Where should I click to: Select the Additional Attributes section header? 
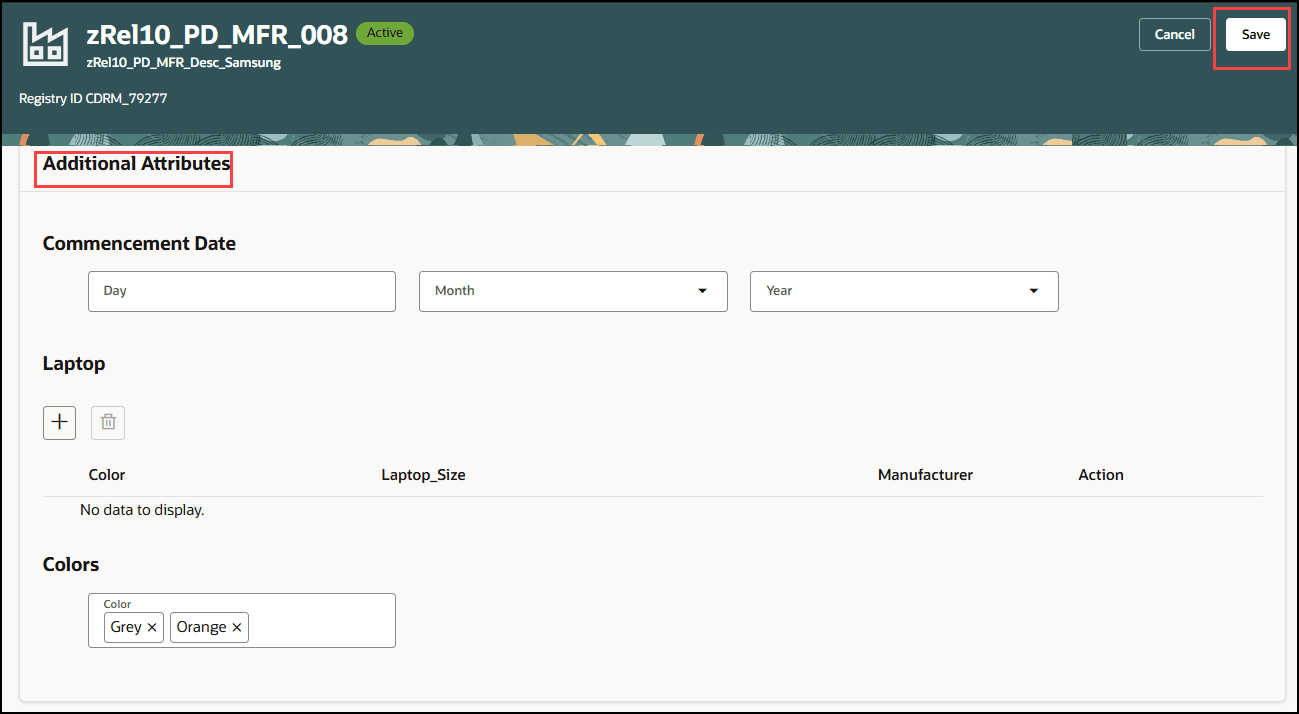tap(133, 164)
